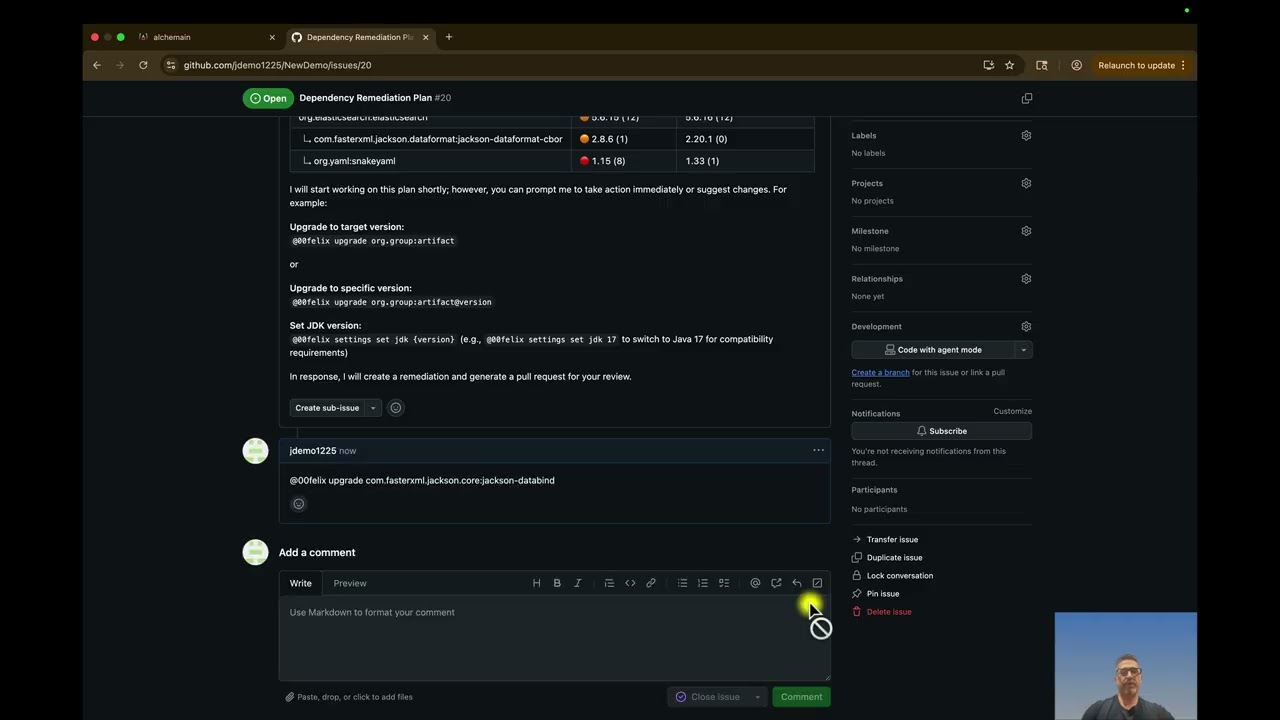This screenshot has height=720, width=1280.
Task: Bookmark this page with the star icon
Action: 1010,65
